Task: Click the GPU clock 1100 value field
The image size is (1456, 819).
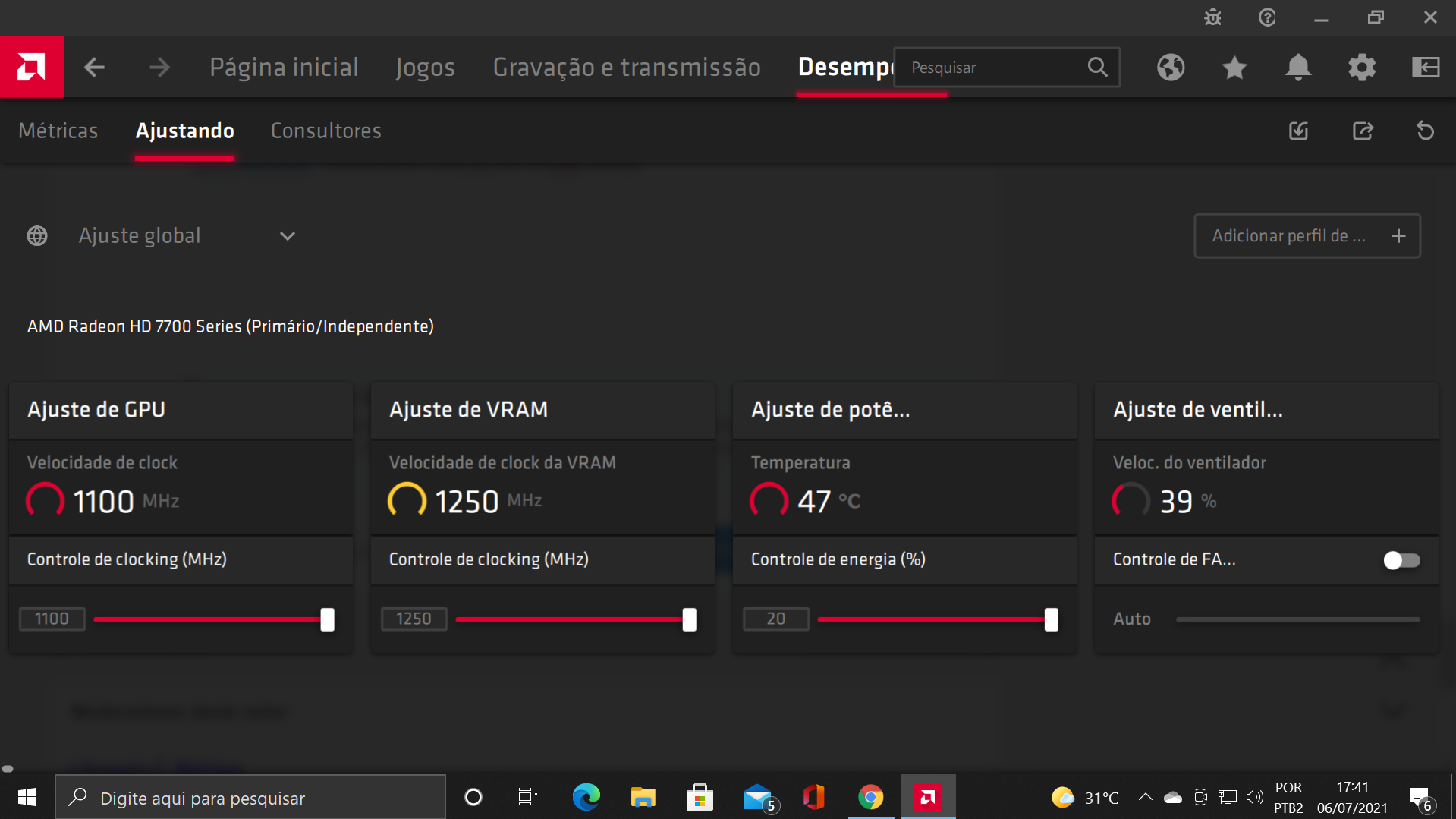Action: coord(52,619)
